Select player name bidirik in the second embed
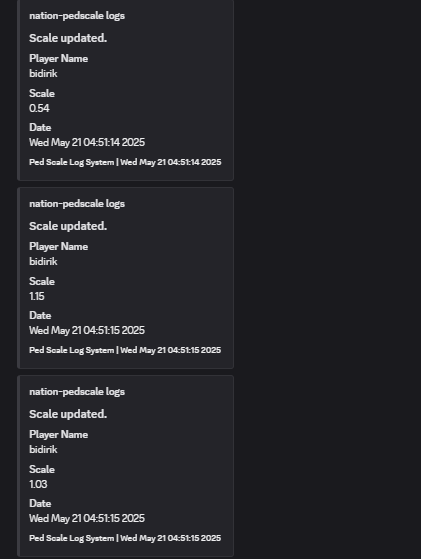421x559 pixels. 43,261
